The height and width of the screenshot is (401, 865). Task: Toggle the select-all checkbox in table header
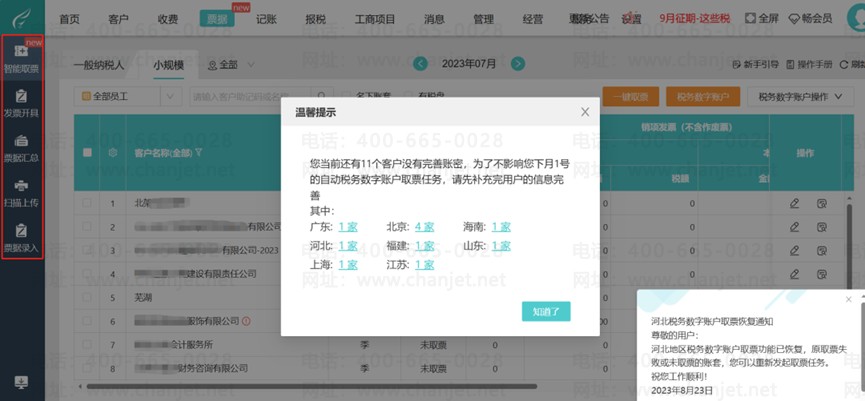tap(87, 153)
